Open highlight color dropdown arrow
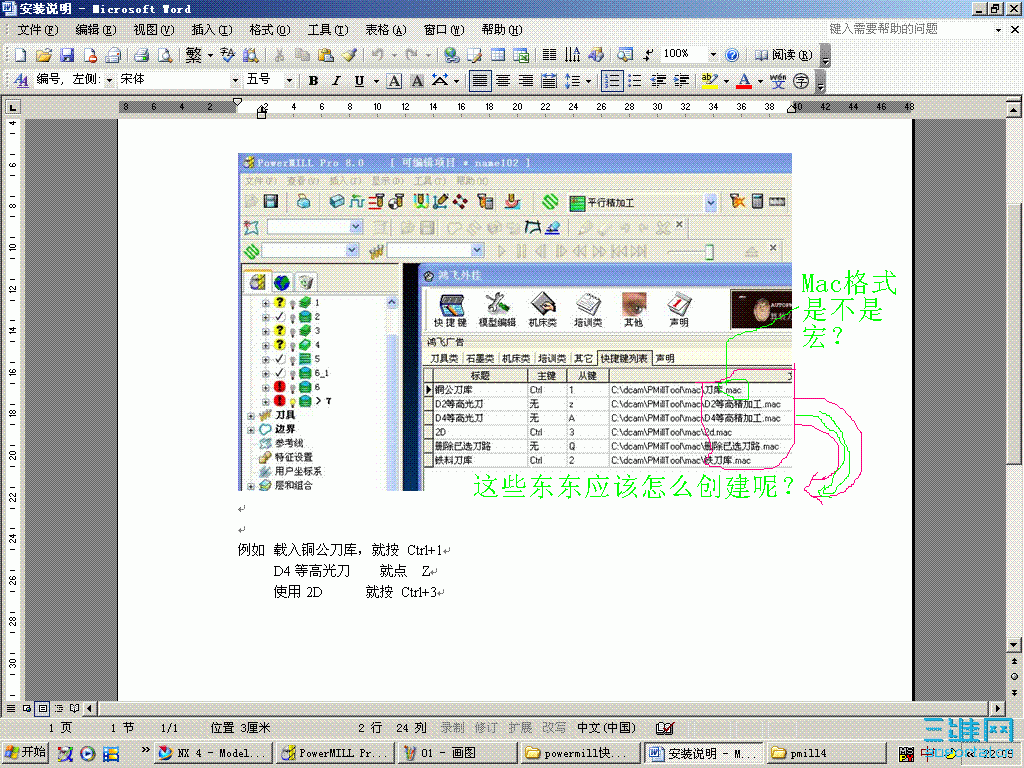The image size is (1024, 768). 726,81
